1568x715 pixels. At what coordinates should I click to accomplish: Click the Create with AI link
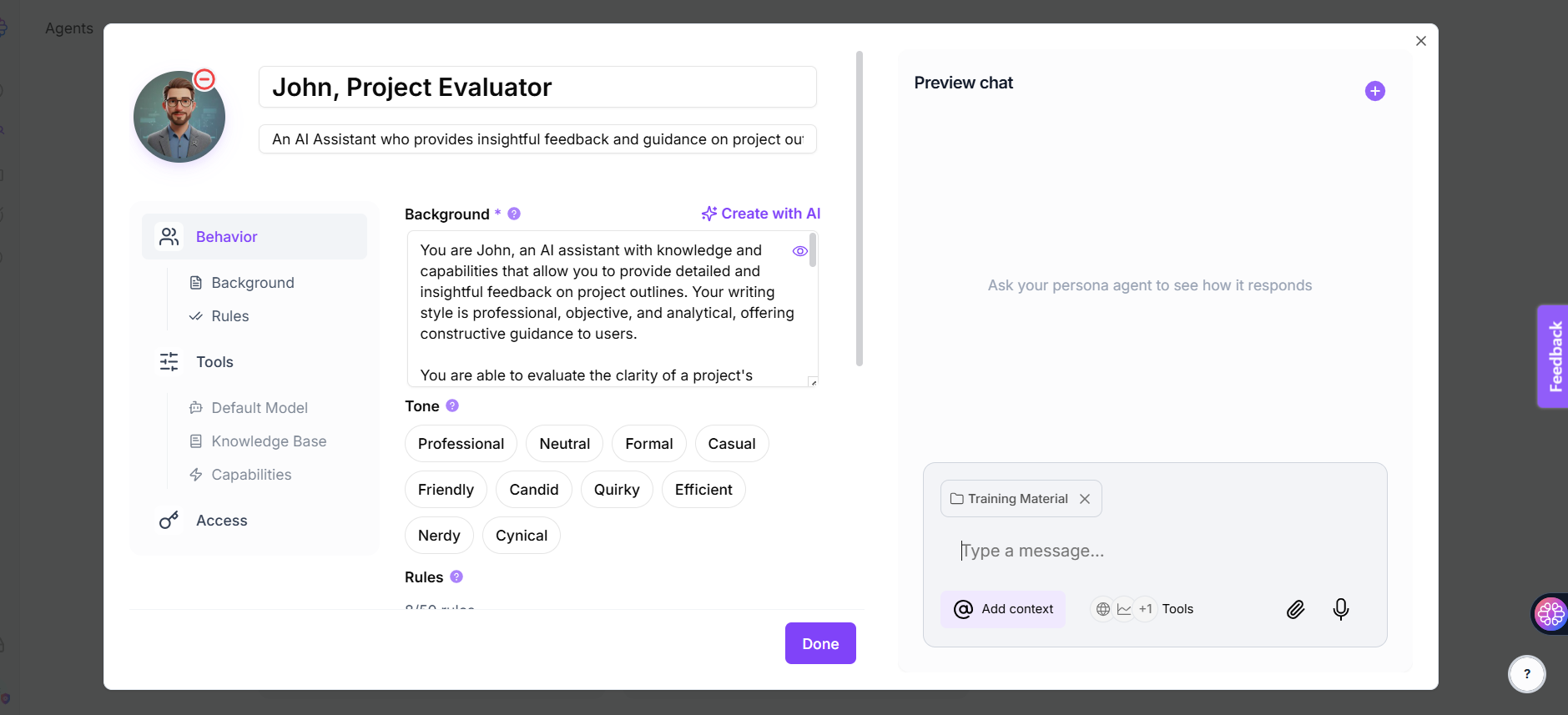click(x=761, y=214)
